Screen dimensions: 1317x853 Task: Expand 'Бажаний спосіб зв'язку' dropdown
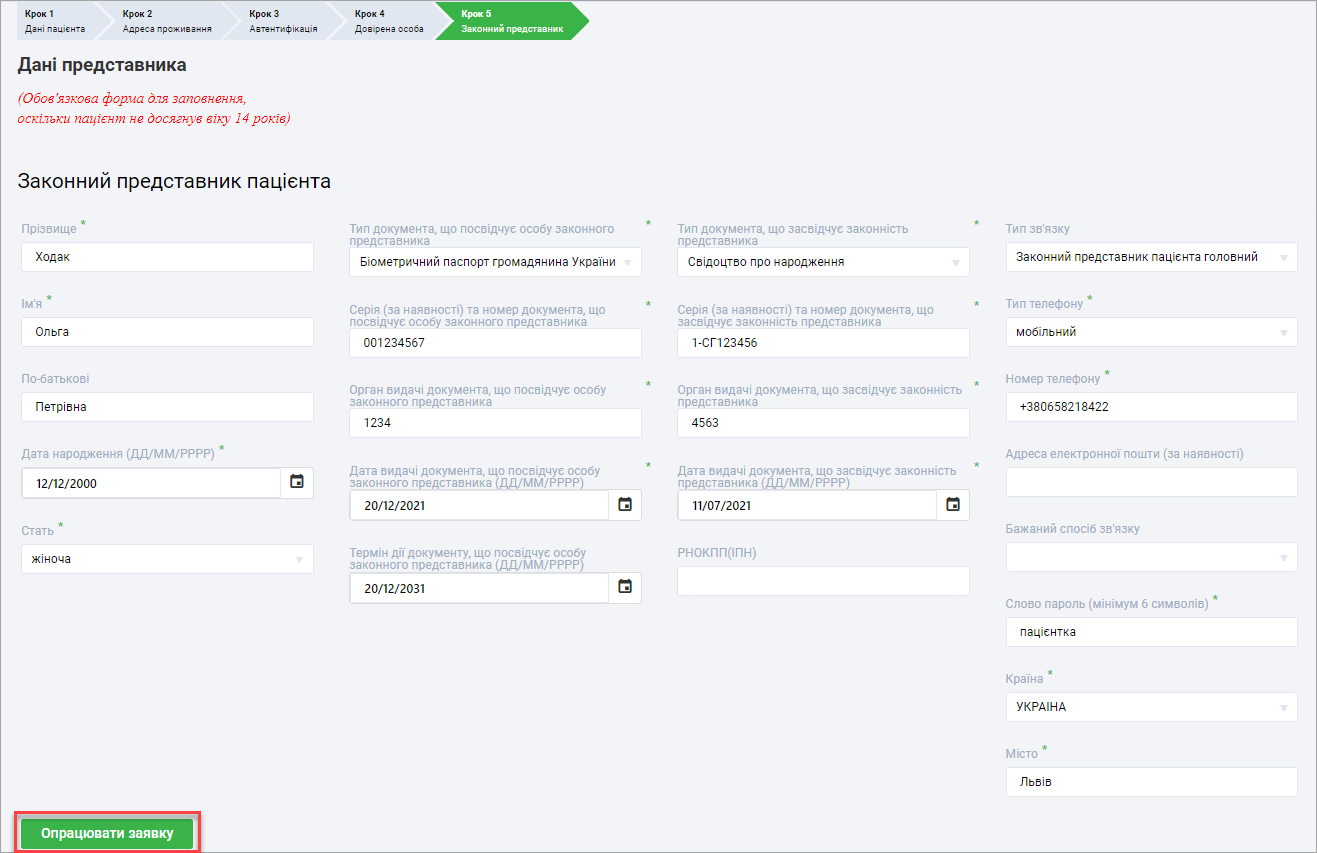[1151, 557]
